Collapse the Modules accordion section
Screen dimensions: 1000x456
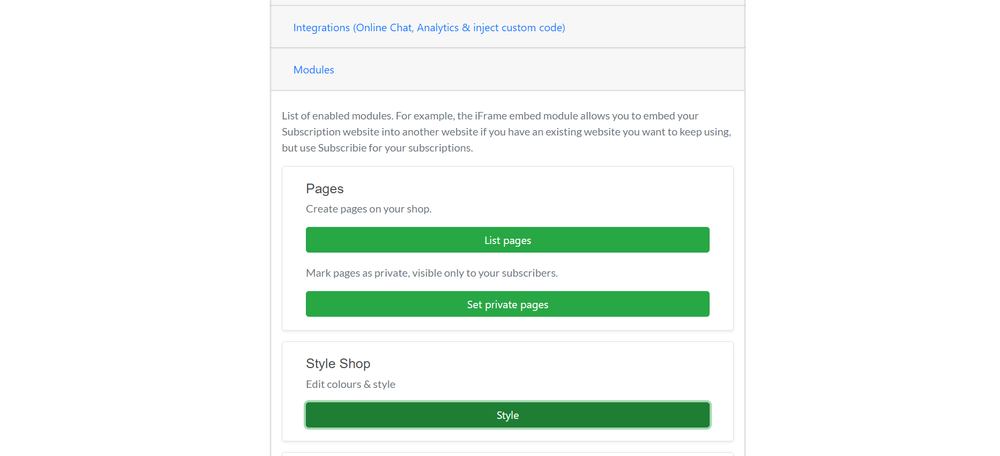(x=313, y=70)
